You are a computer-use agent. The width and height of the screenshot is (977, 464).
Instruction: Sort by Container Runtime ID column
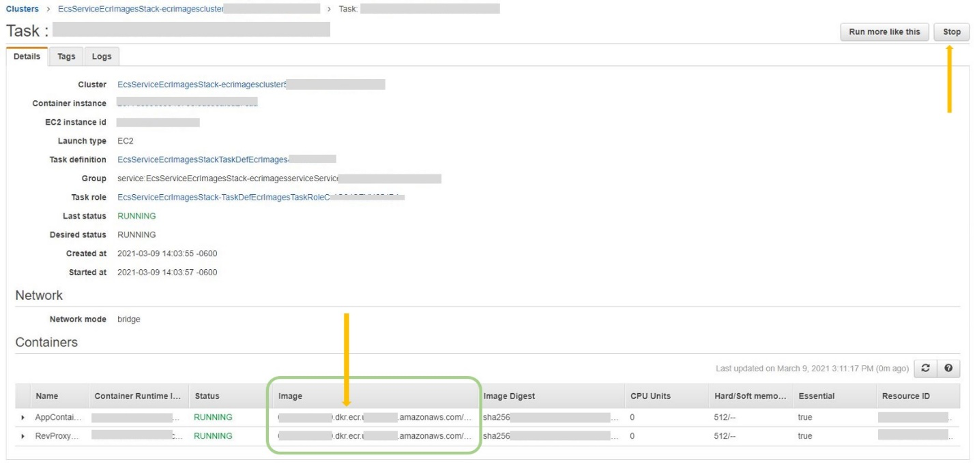click(138, 396)
